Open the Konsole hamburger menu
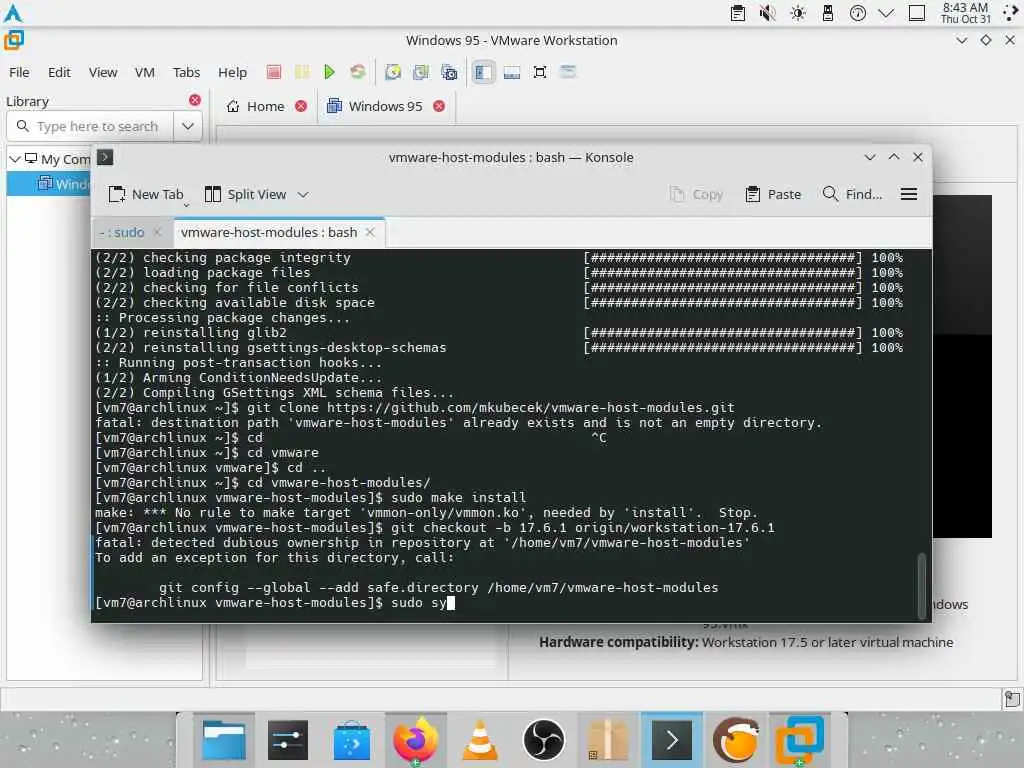Screen dimensions: 1024x768 (908, 194)
